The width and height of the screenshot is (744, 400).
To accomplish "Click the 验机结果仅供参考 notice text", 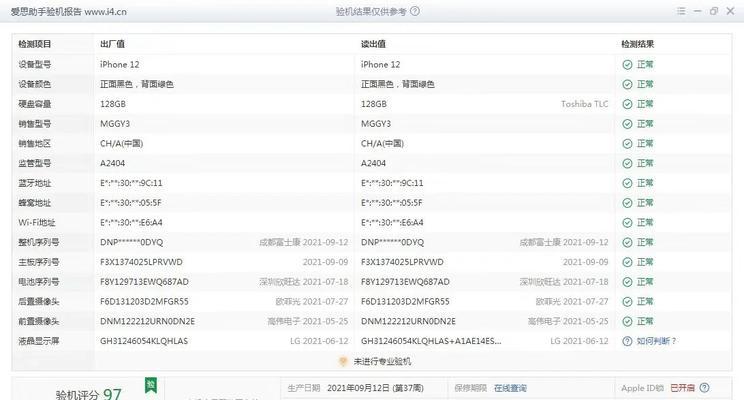I will coord(371,11).
